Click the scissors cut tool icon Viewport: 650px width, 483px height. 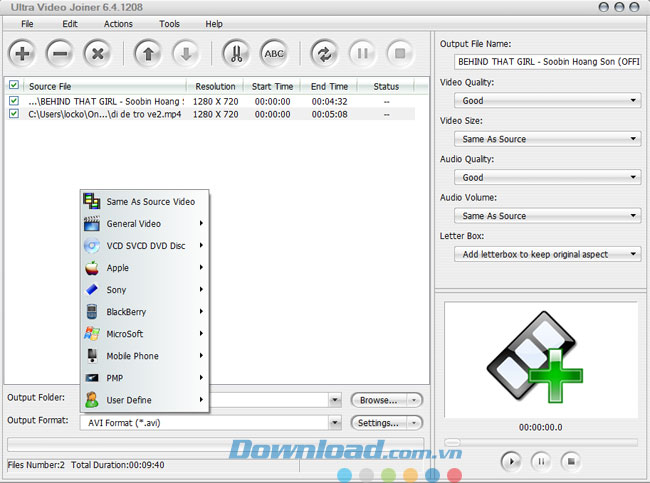tap(236, 53)
